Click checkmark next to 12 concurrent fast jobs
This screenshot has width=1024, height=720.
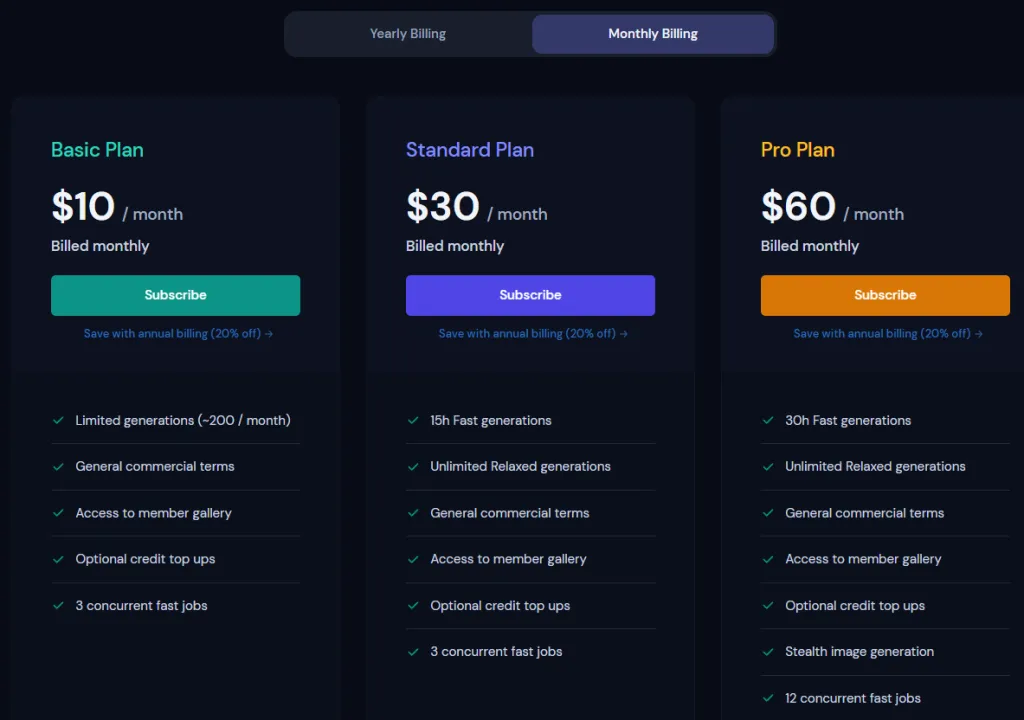tap(768, 698)
